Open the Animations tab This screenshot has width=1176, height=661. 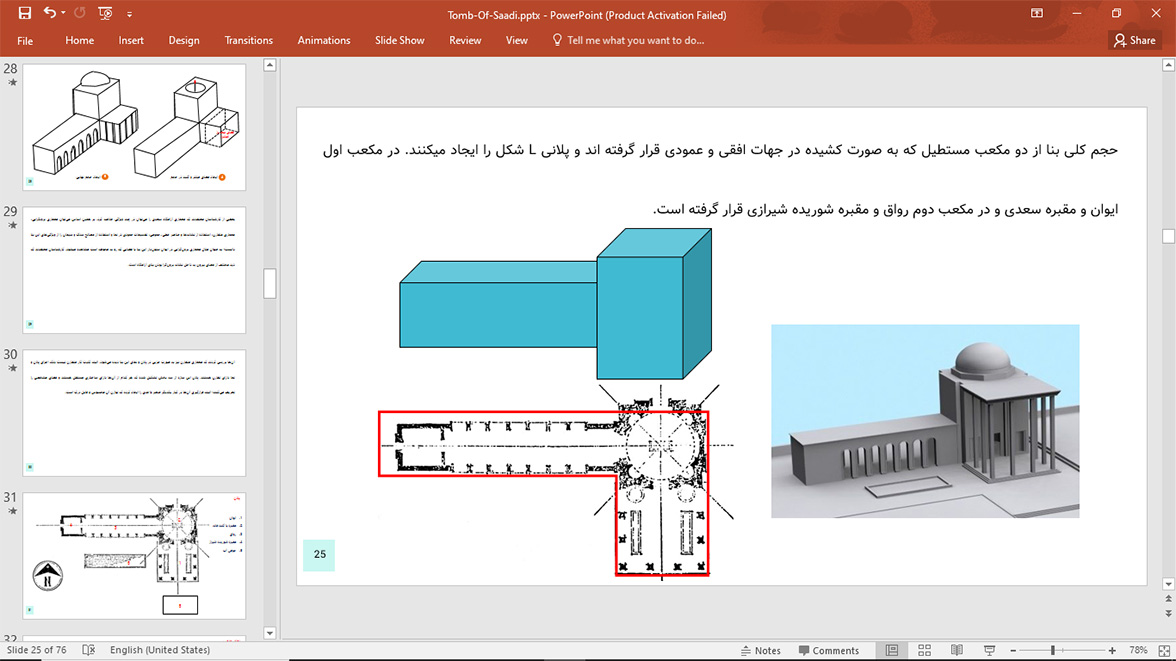pos(324,41)
